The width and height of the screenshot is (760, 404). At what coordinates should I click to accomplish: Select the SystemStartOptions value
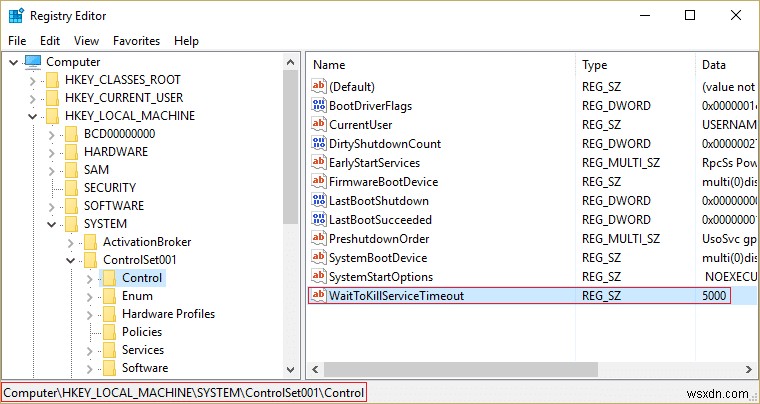[x=381, y=277]
